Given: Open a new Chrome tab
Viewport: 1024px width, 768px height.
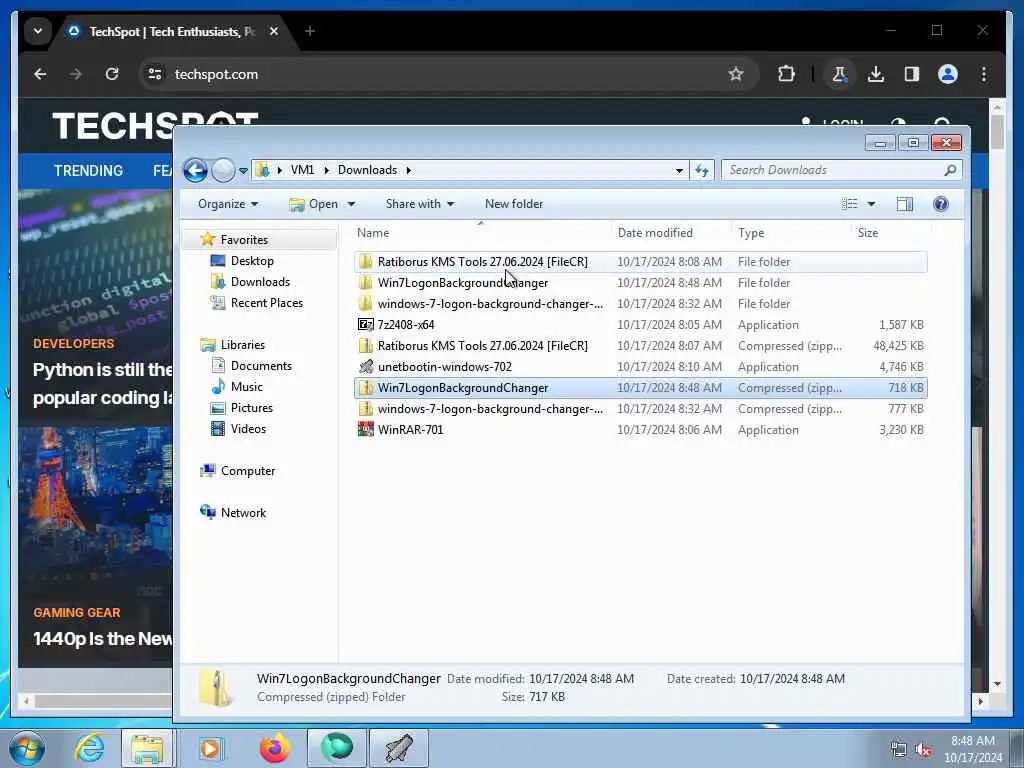Looking at the screenshot, I should [310, 31].
